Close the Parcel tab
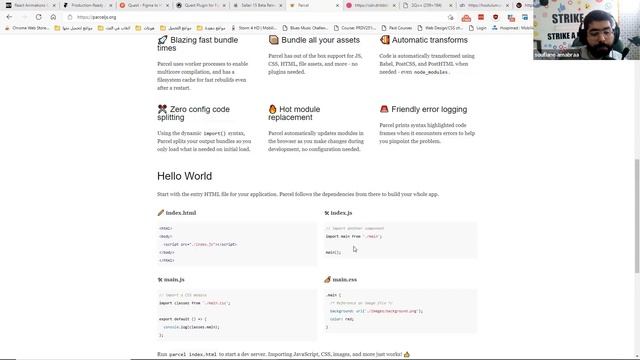Image resolution: width=640 pixels, height=360 pixels. [x=337, y=5]
